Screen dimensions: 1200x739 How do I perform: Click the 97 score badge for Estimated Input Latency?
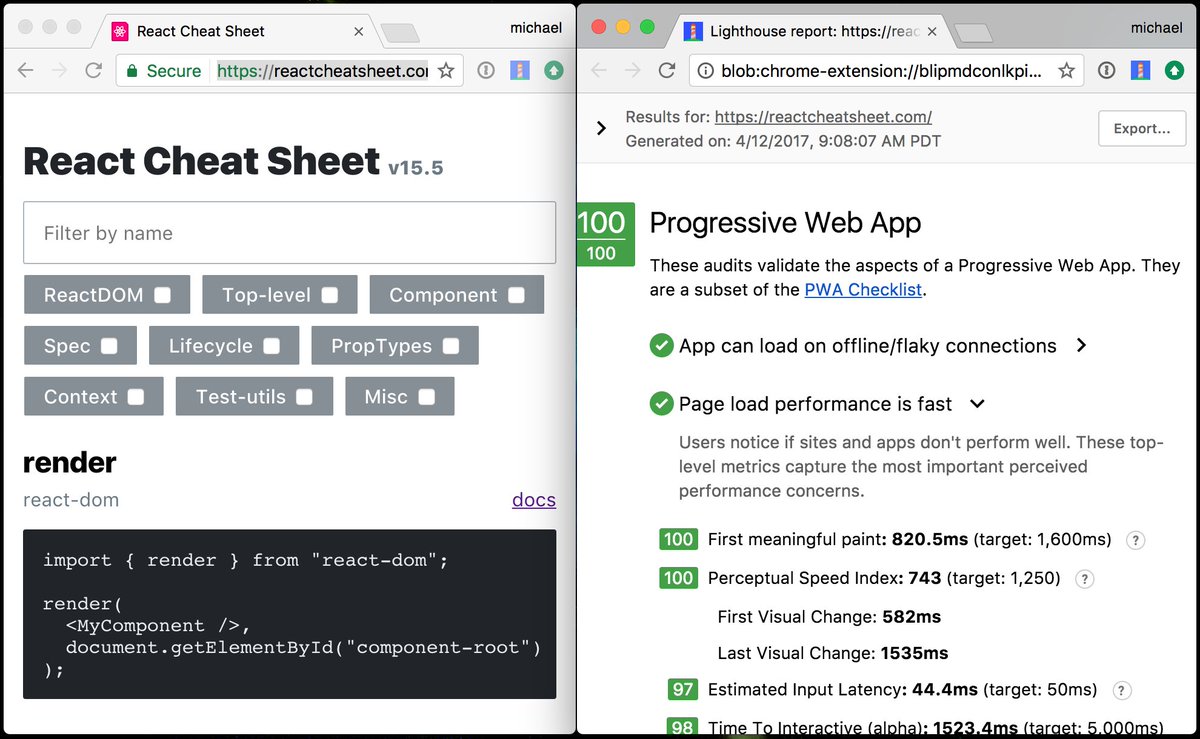coord(683,690)
